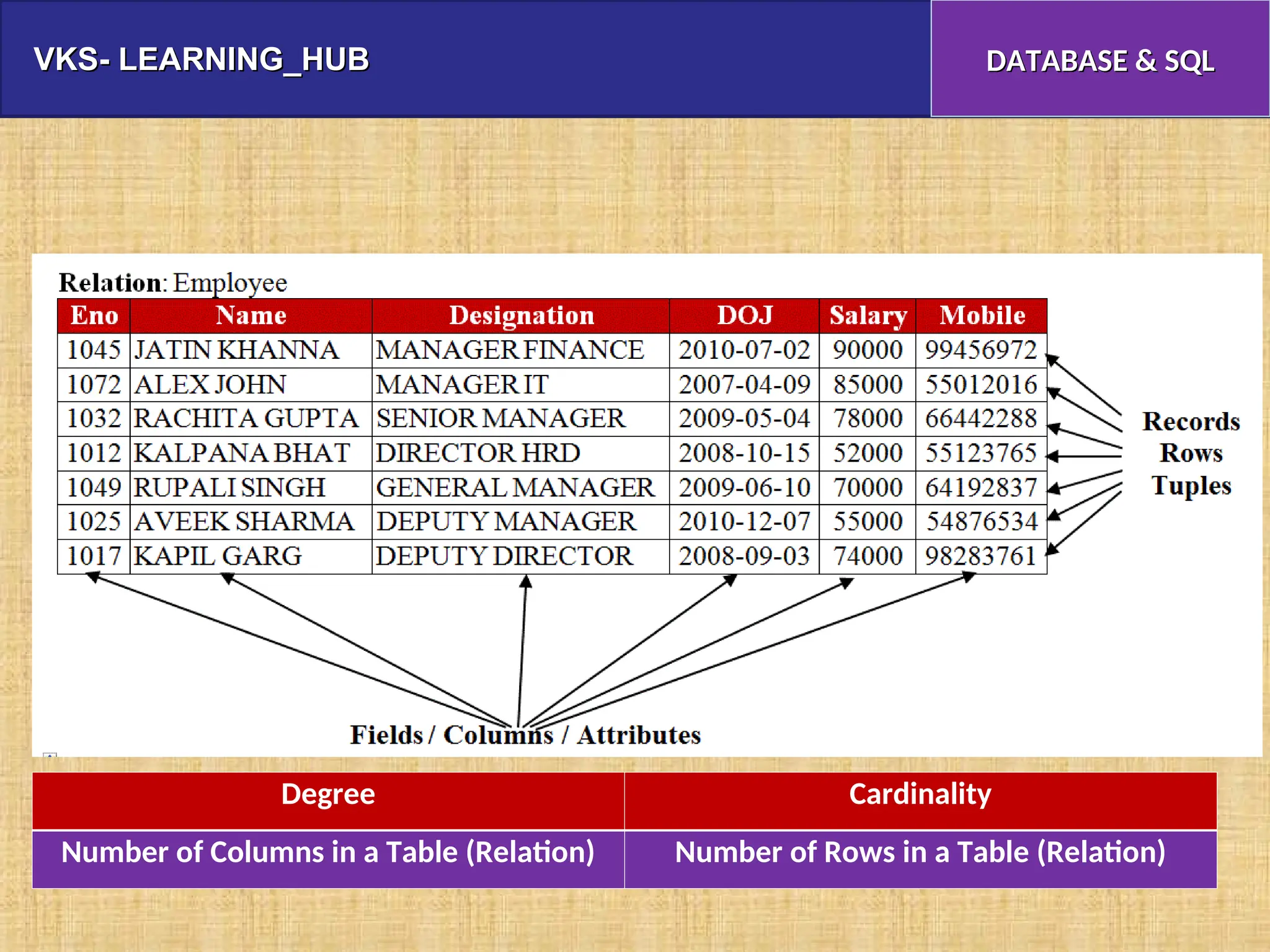Click the Tuples label
The height and width of the screenshot is (952, 1270).
coord(1191,486)
